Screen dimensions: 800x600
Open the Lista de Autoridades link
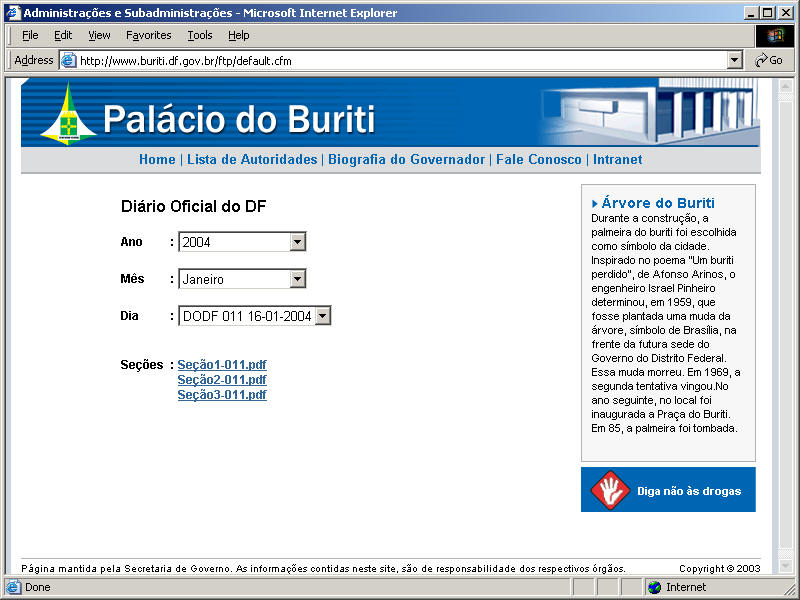coord(252,160)
